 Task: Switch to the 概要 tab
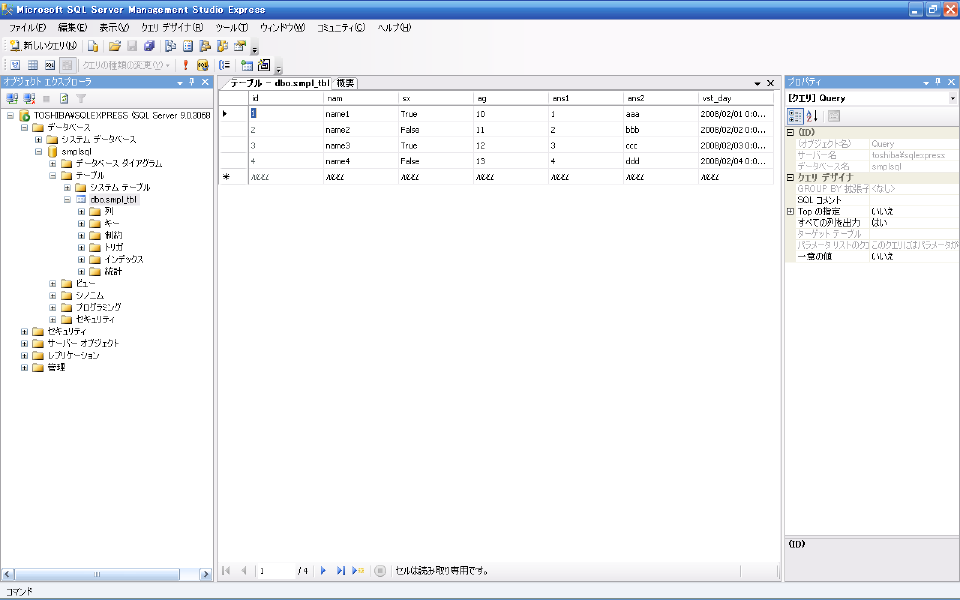(x=345, y=83)
